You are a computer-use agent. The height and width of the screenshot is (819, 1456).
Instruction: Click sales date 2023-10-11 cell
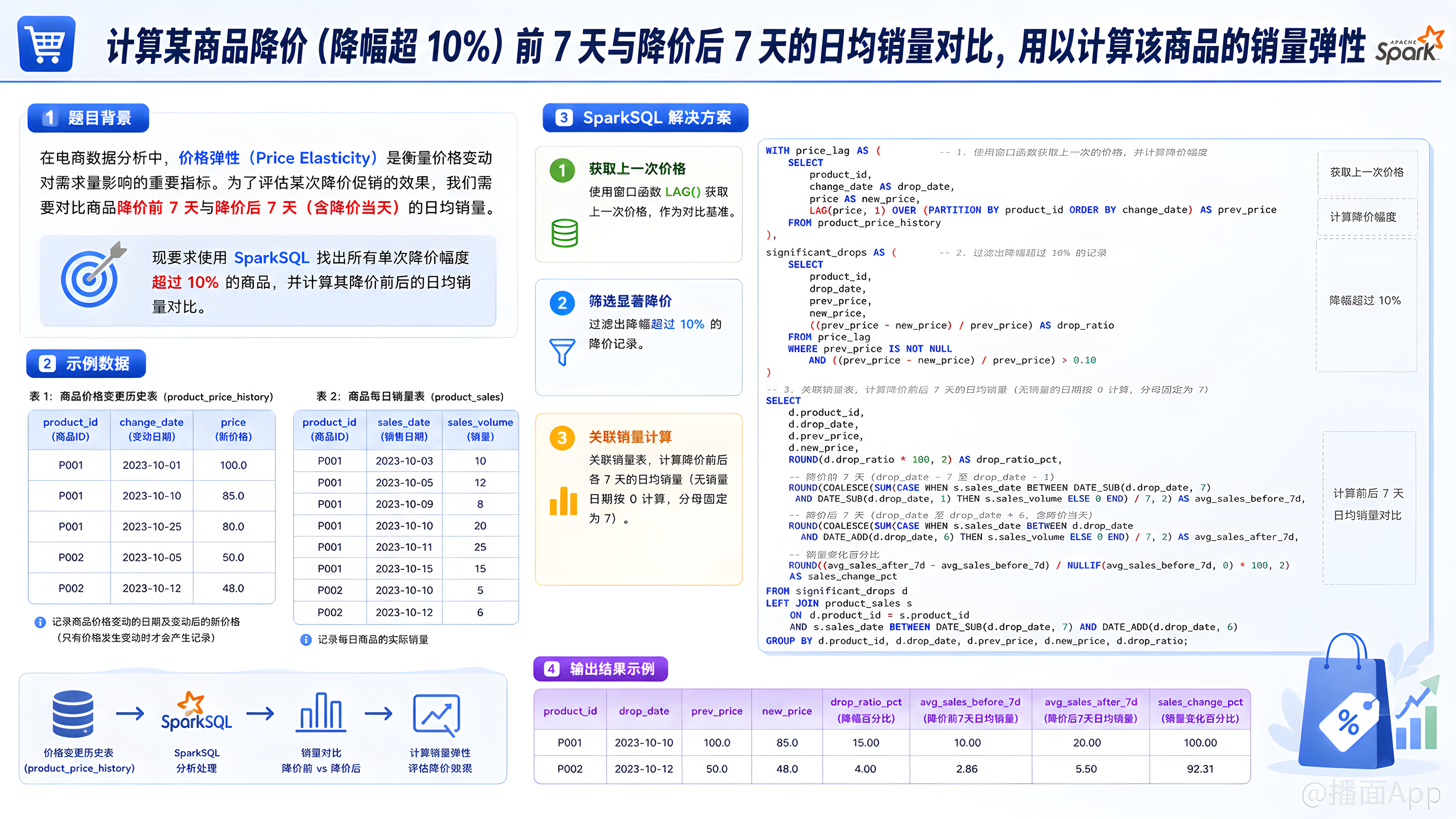pos(404,547)
